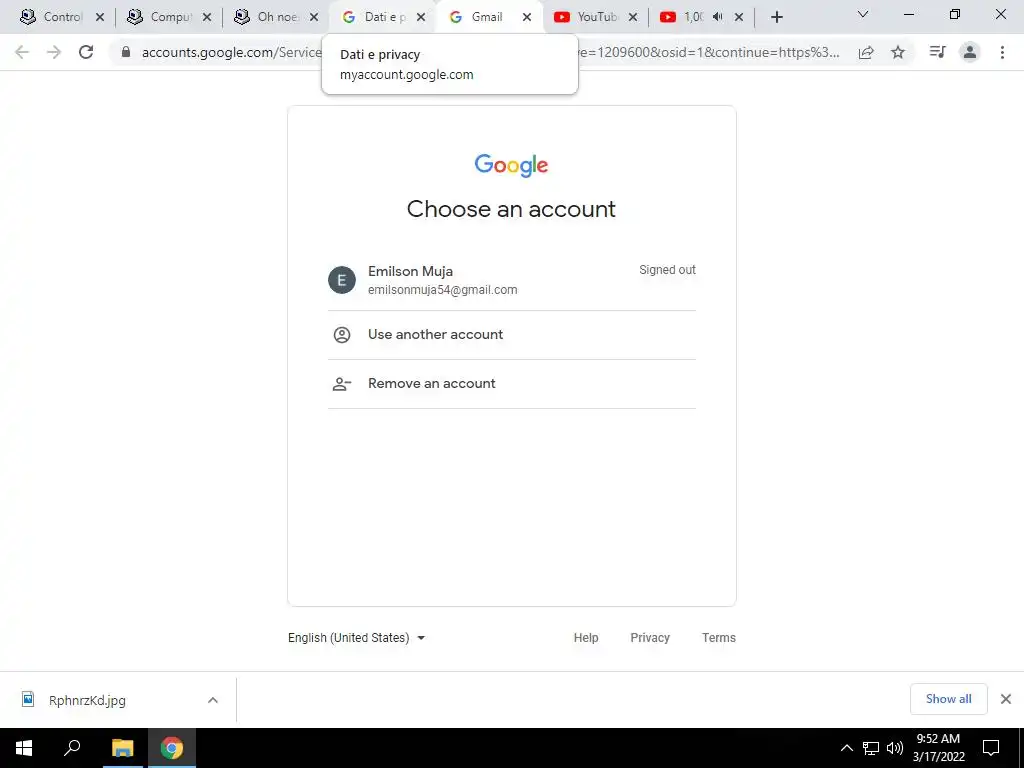Open a new tab with plus icon
Screen dimensions: 1024x768
[x=776, y=18]
